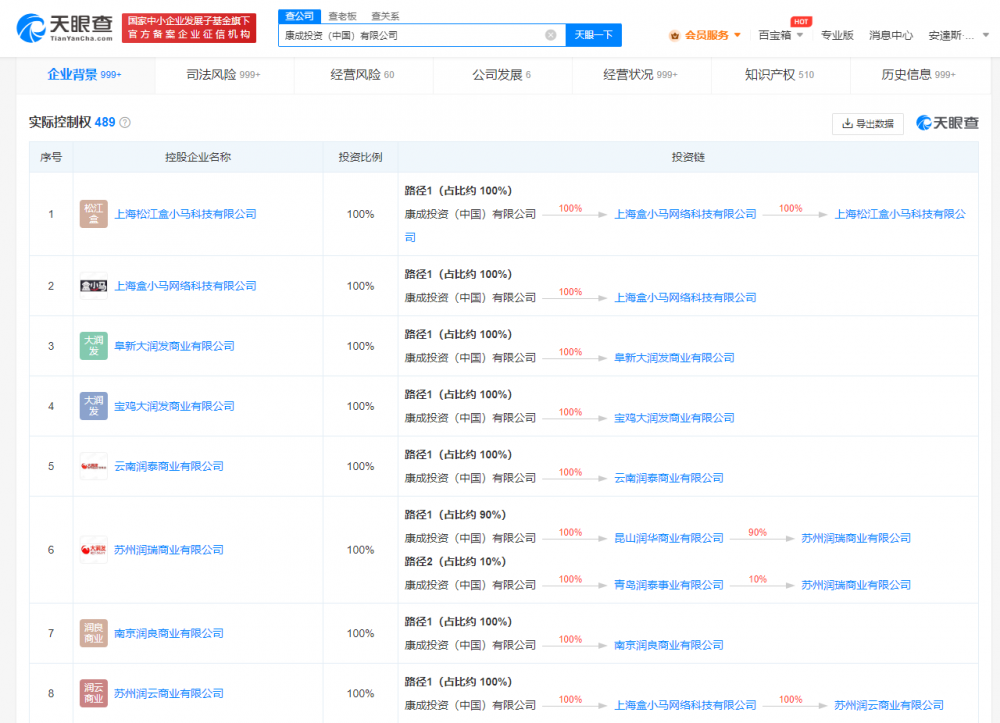
Task: Click the Tianyancha logo at top left
Action: tap(64, 28)
